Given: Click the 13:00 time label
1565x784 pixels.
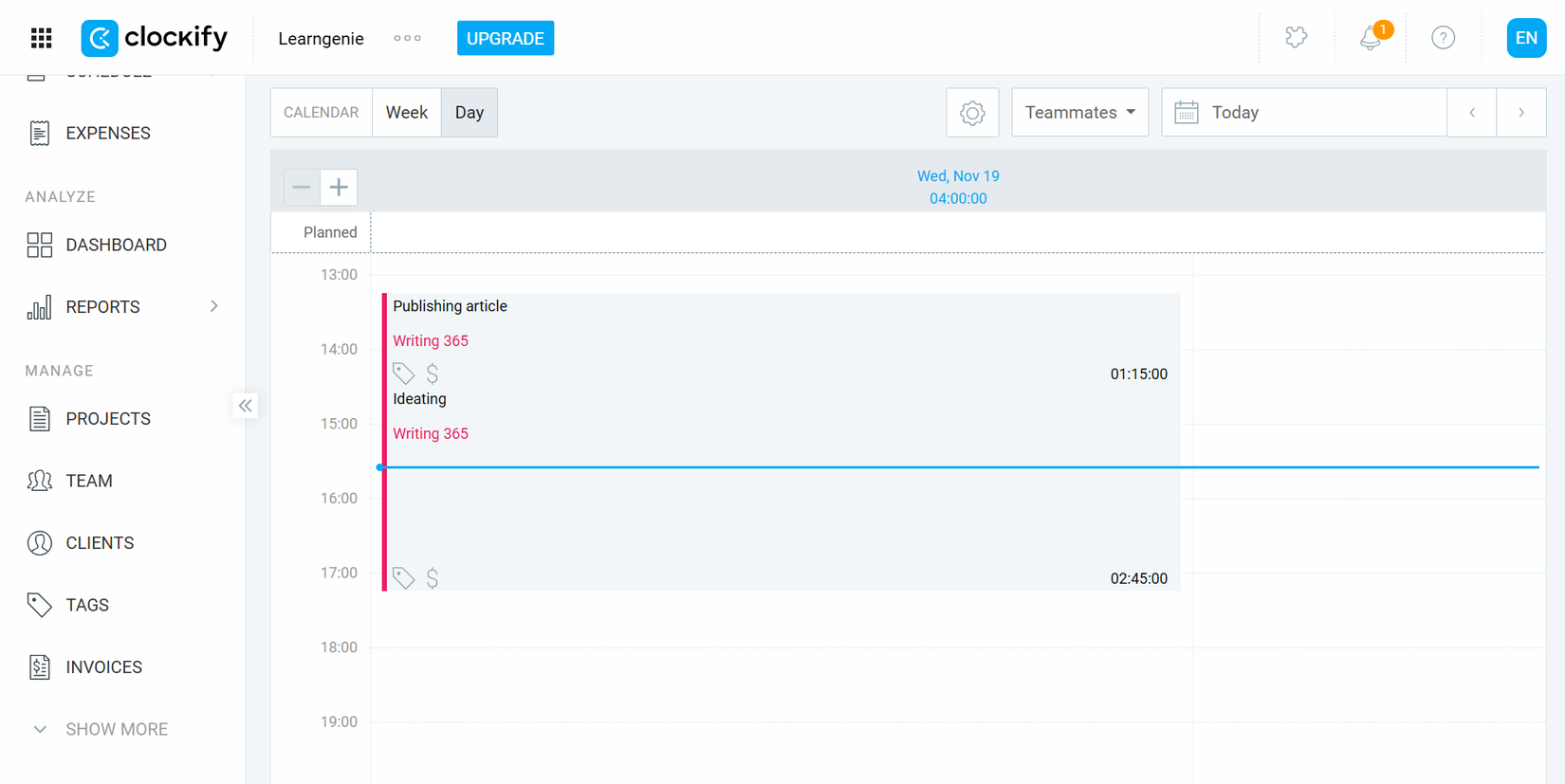Looking at the screenshot, I should coord(339,275).
